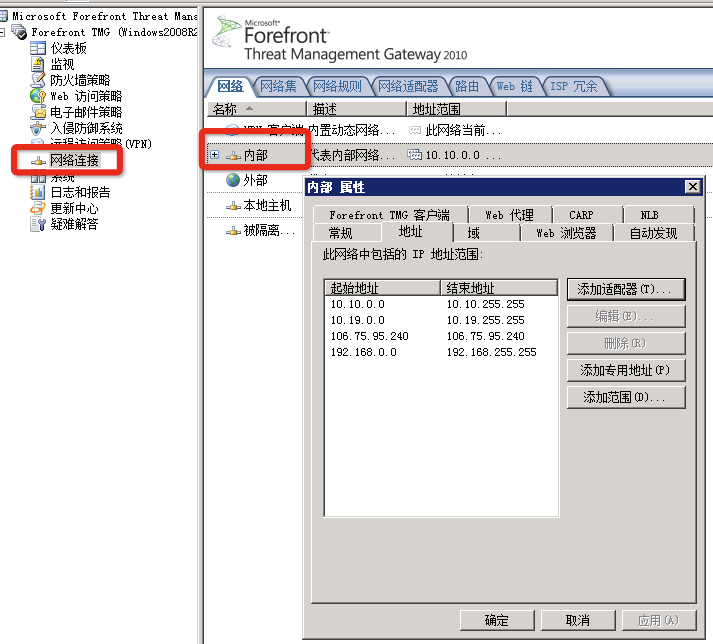Viewport: 713px width, 644px height.
Task: Select 日志和报告 in the tree
Action: click(x=80, y=192)
